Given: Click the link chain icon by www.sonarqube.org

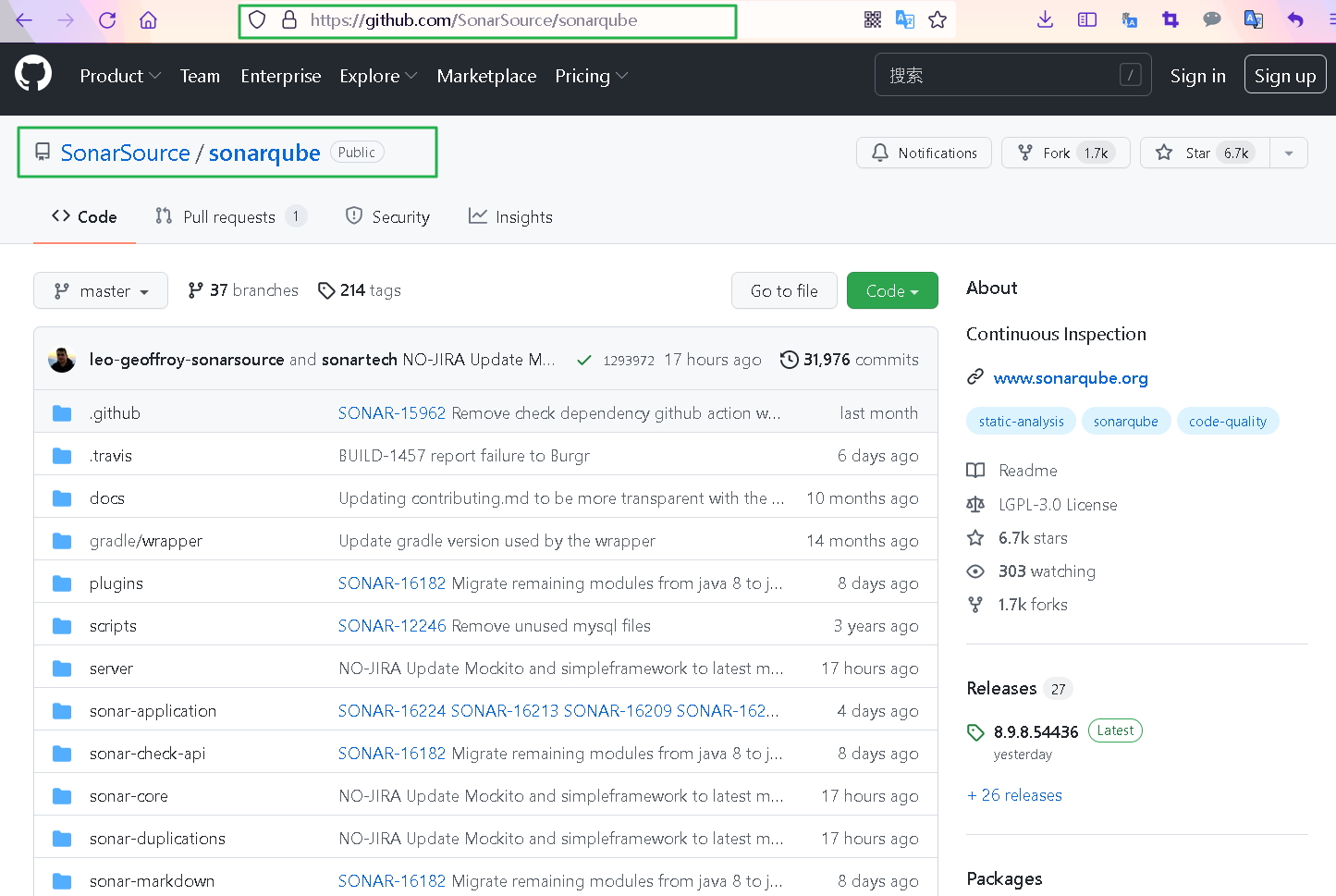Looking at the screenshot, I should 975,377.
